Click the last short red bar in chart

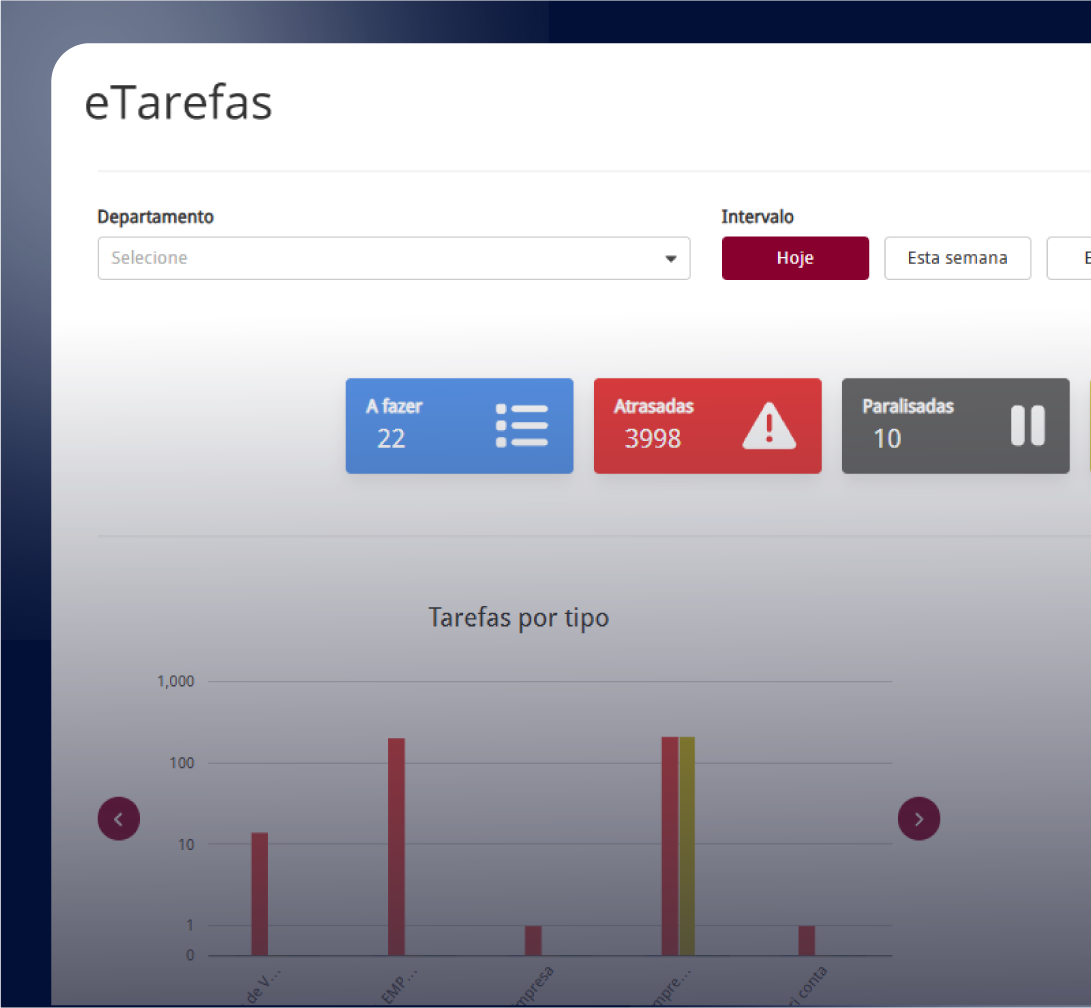[806, 940]
